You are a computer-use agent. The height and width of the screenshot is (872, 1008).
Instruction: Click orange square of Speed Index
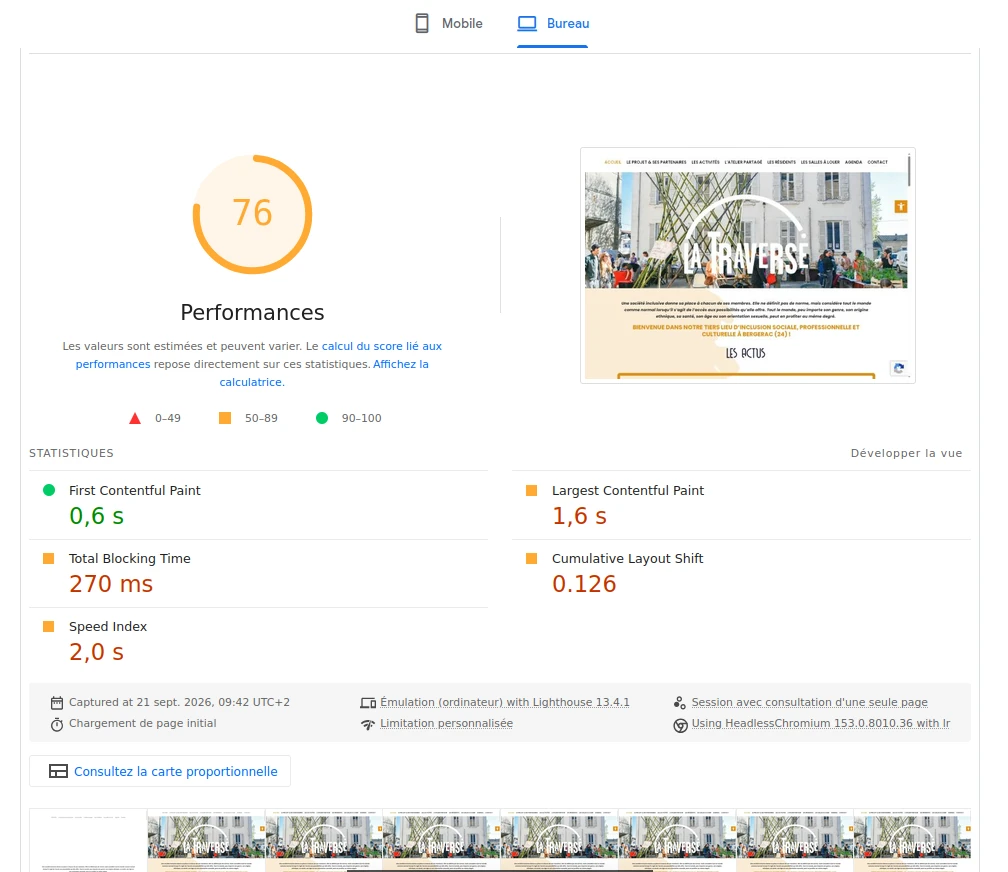pyautogui.click(x=48, y=626)
